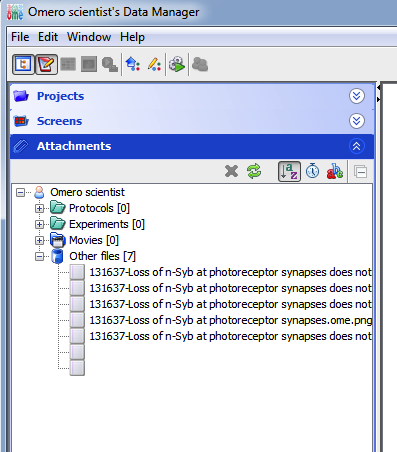This screenshot has height=452, width=397.
Task: Click the green Experiments folder icon
Action: coord(58,224)
